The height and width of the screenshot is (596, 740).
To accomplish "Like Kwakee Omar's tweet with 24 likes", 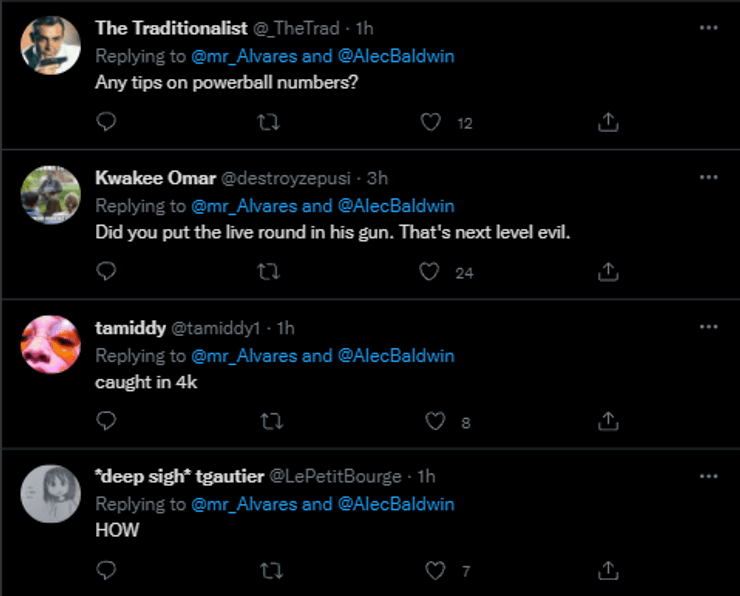I will pyautogui.click(x=431, y=272).
